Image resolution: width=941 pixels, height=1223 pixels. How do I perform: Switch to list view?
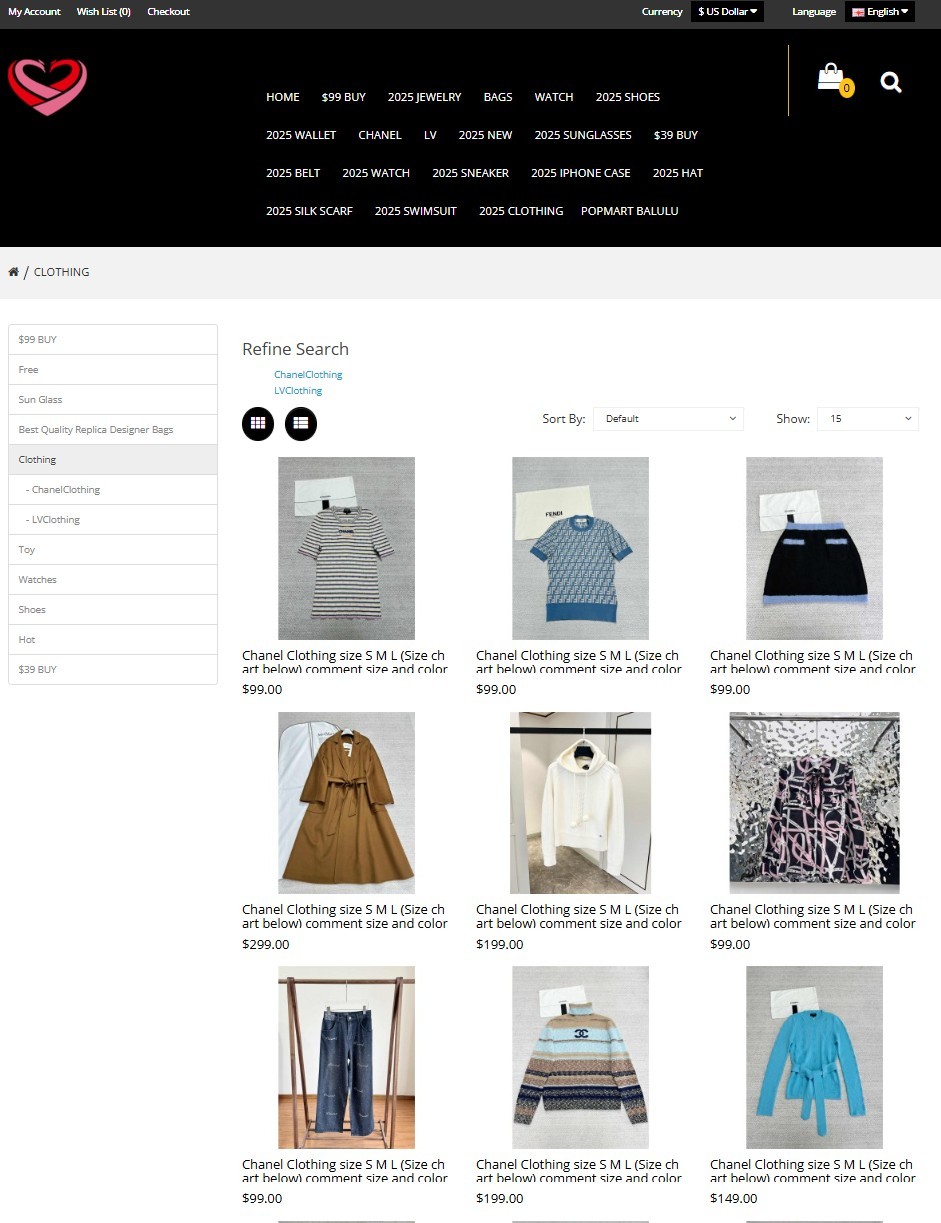pos(301,423)
